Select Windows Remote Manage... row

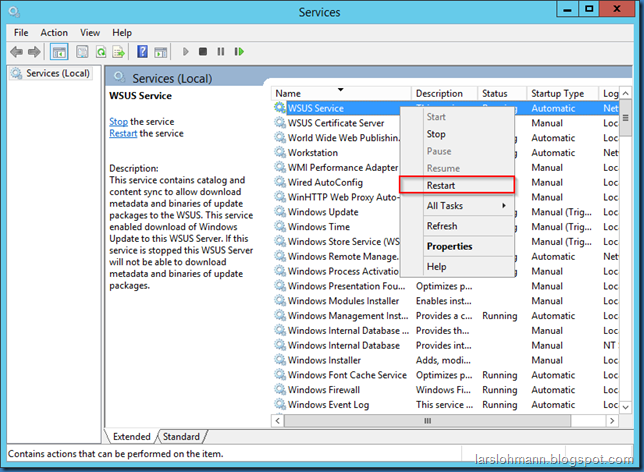pyautogui.click(x=446, y=256)
